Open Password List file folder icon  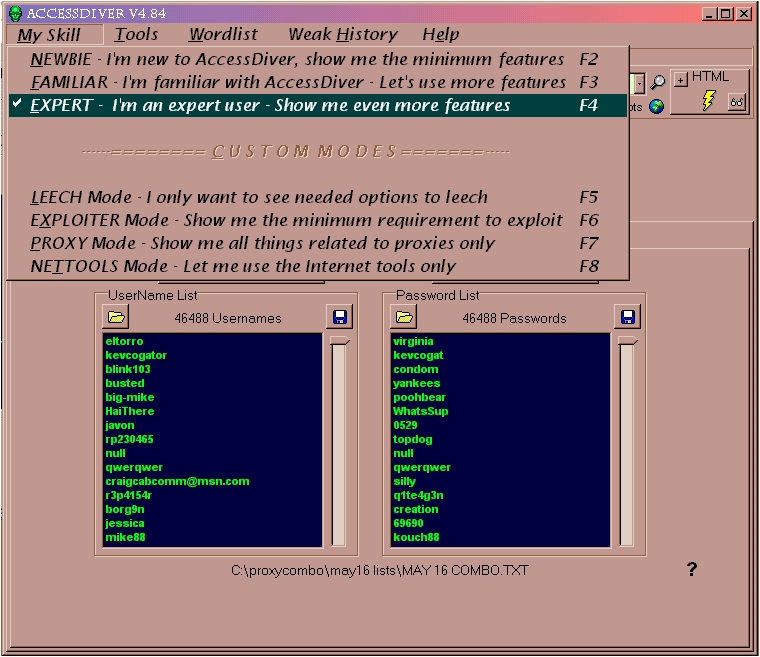pyautogui.click(x=404, y=317)
